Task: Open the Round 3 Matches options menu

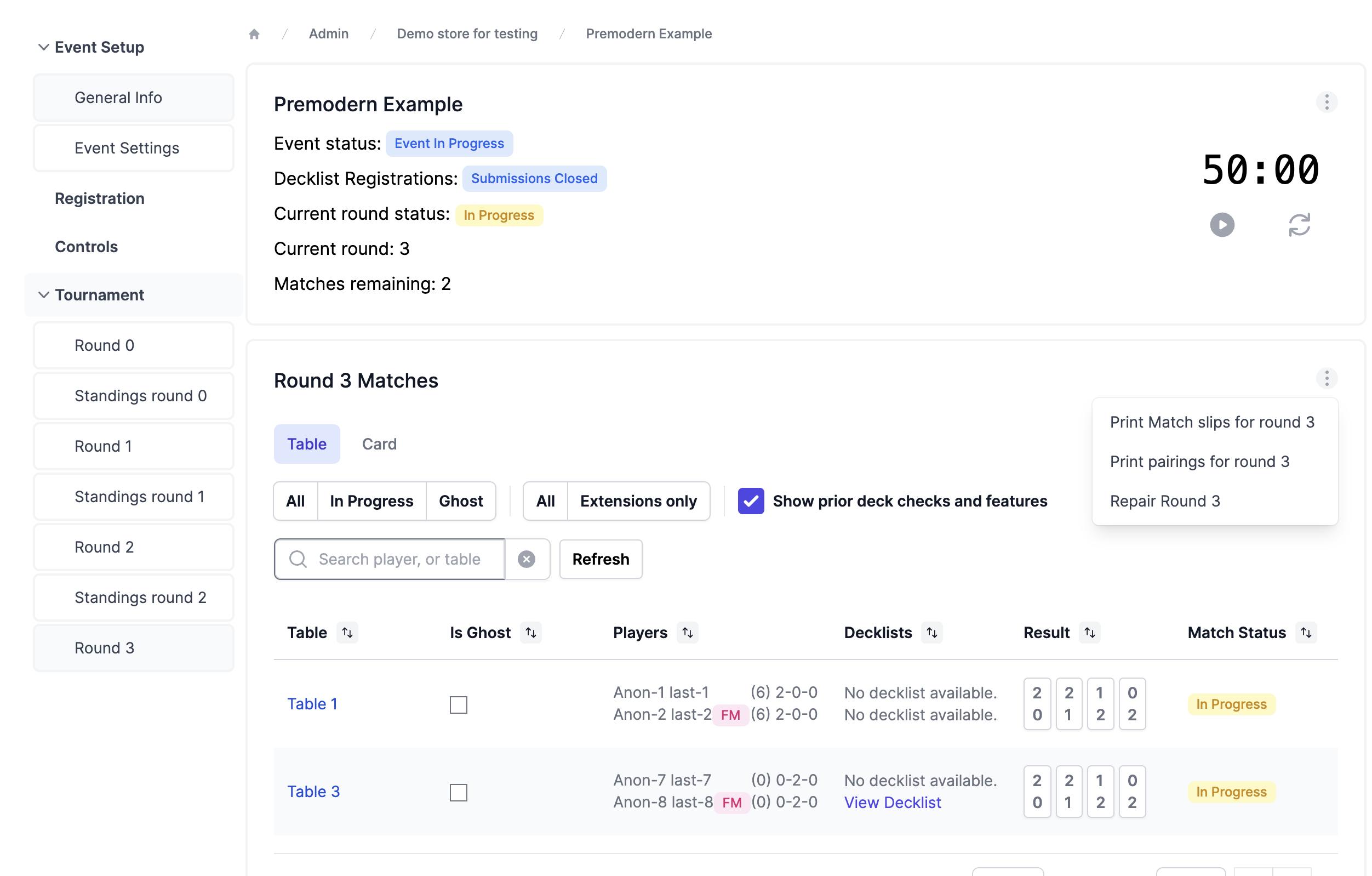Action: coord(1327,378)
